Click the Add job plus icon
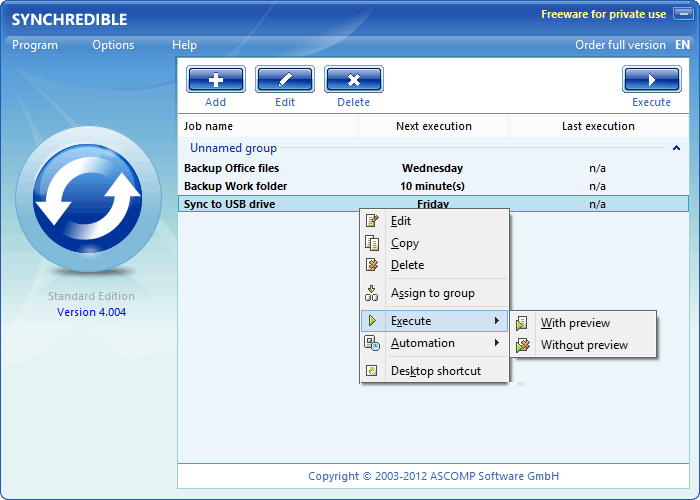This screenshot has height=500, width=700. pyautogui.click(x=215, y=80)
